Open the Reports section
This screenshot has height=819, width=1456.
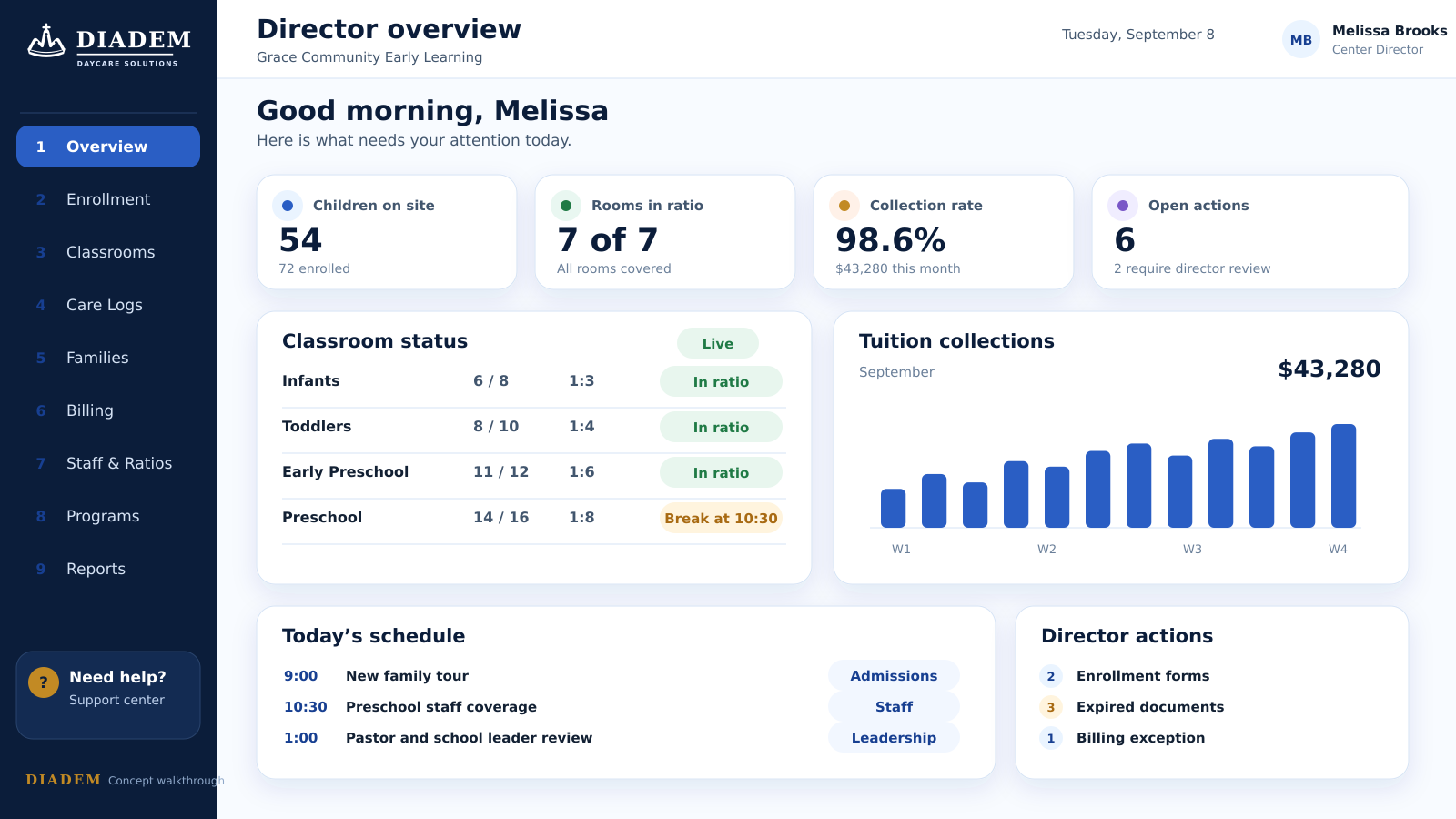pos(108,569)
